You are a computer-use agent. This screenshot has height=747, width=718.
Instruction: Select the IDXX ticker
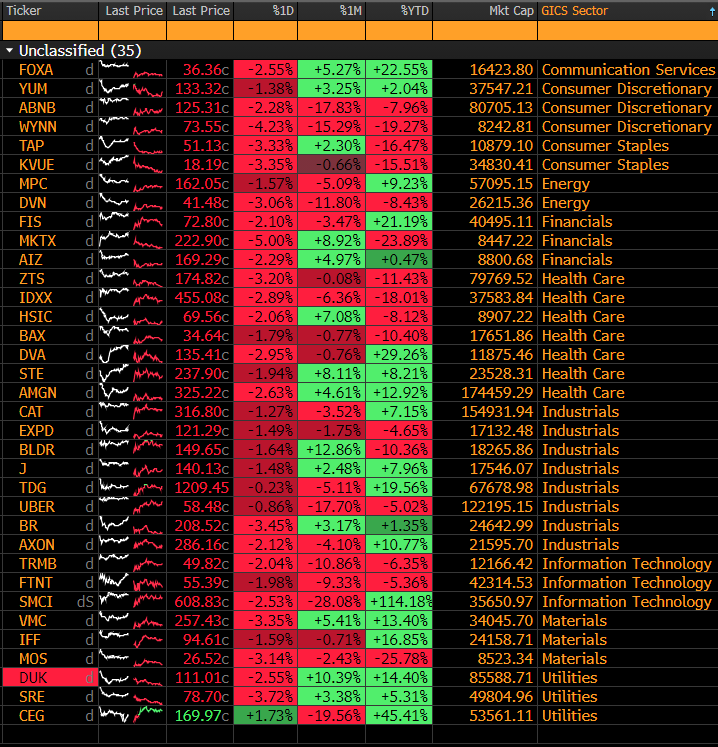[35, 298]
